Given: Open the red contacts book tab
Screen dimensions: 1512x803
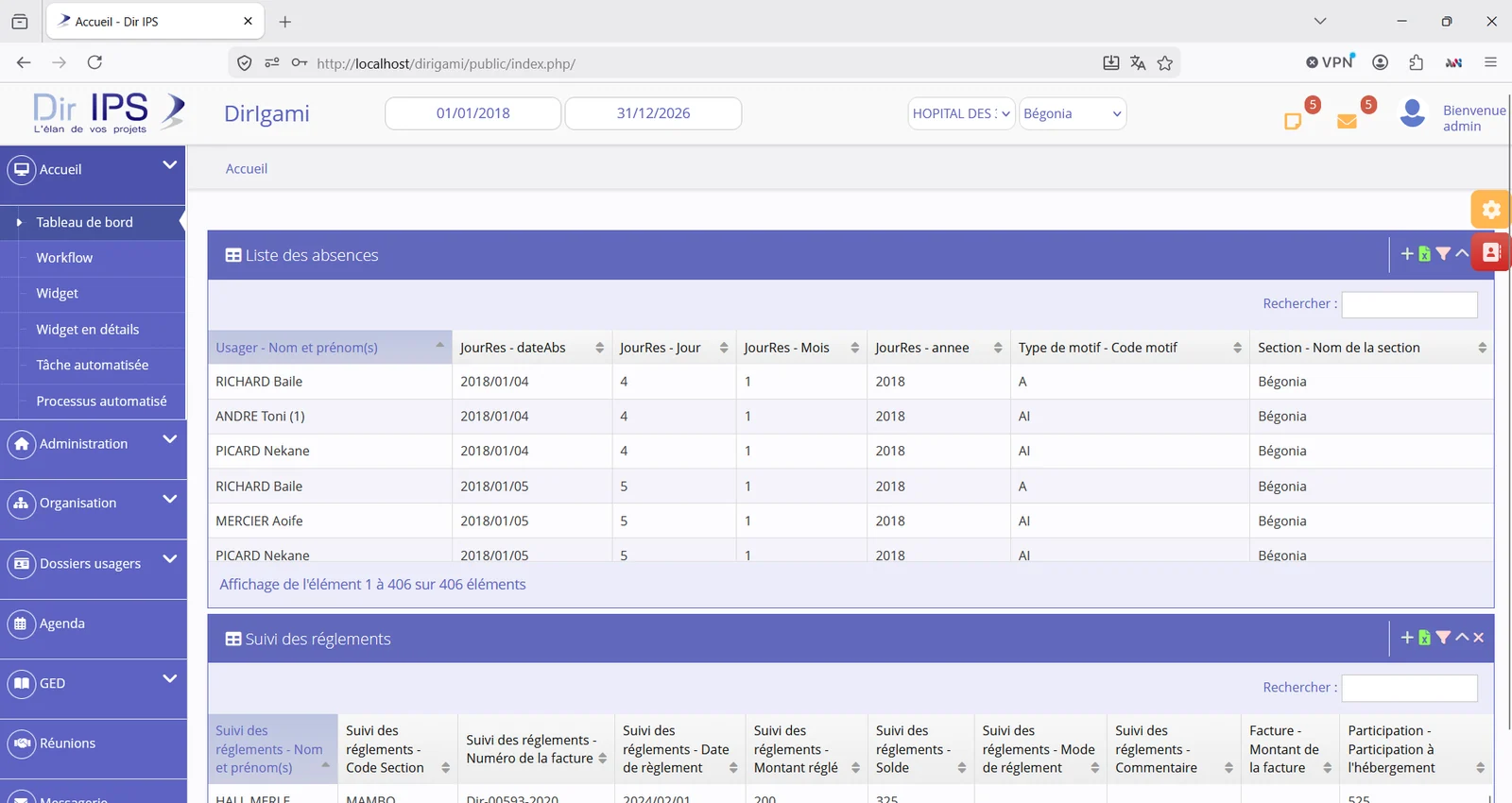Looking at the screenshot, I should (x=1491, y=252).
